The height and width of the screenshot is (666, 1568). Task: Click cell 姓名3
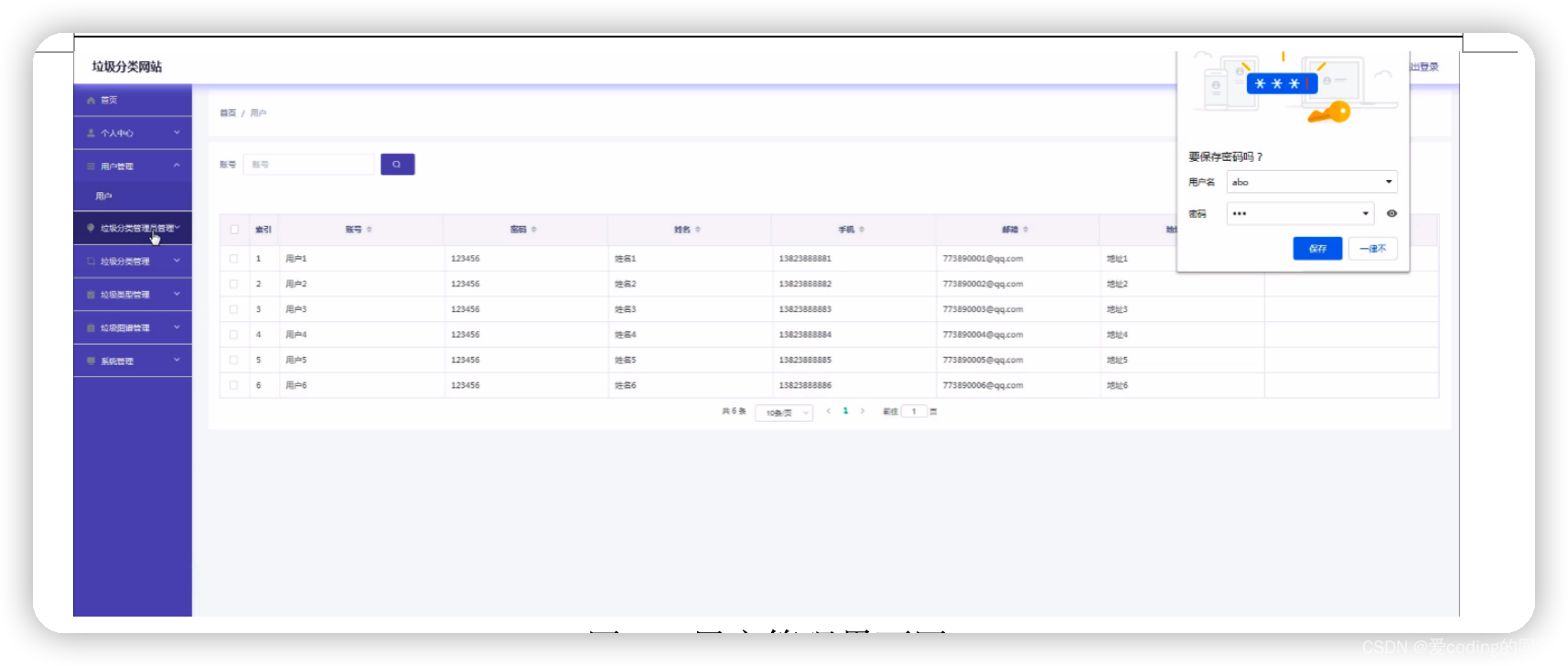coord(626,309)
